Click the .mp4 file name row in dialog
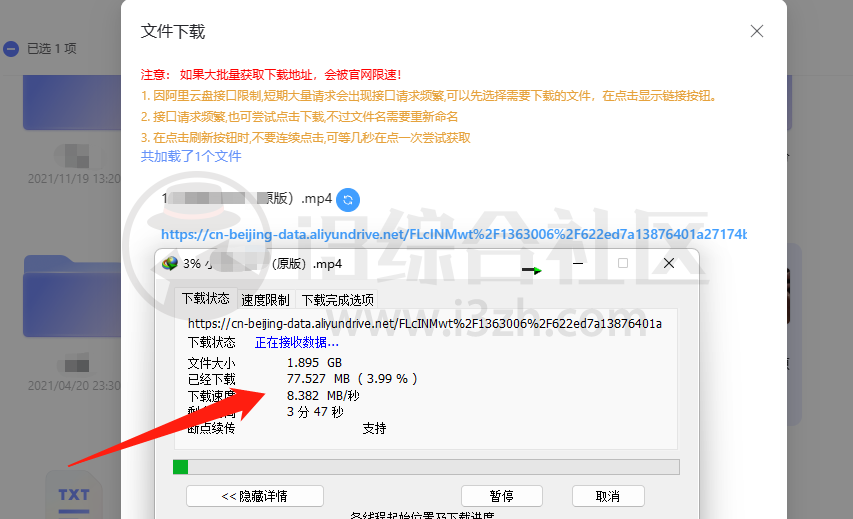The image size is (853, 519). coord(248,199)
